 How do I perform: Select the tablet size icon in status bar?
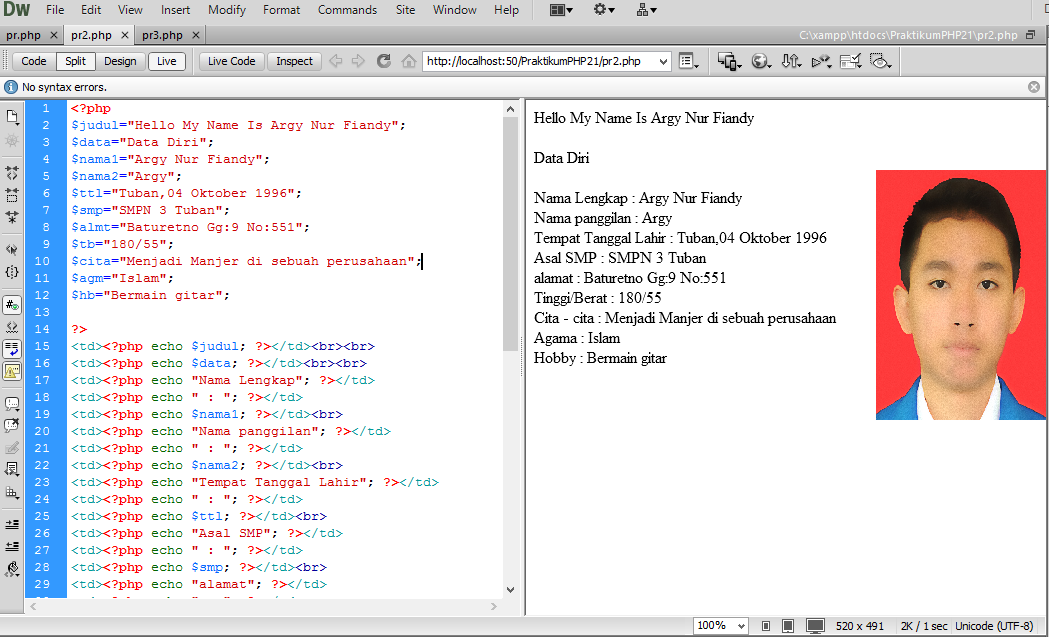(788, 626)
